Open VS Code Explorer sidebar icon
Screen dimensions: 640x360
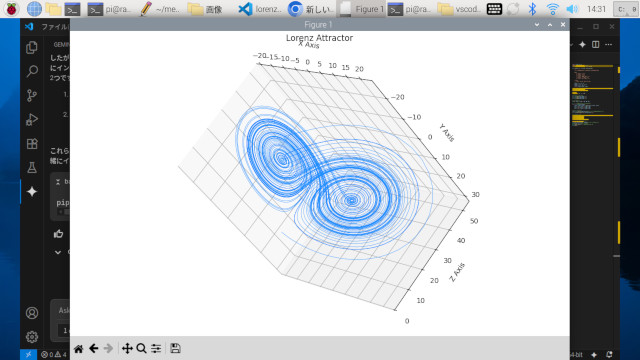coord(32,47)
